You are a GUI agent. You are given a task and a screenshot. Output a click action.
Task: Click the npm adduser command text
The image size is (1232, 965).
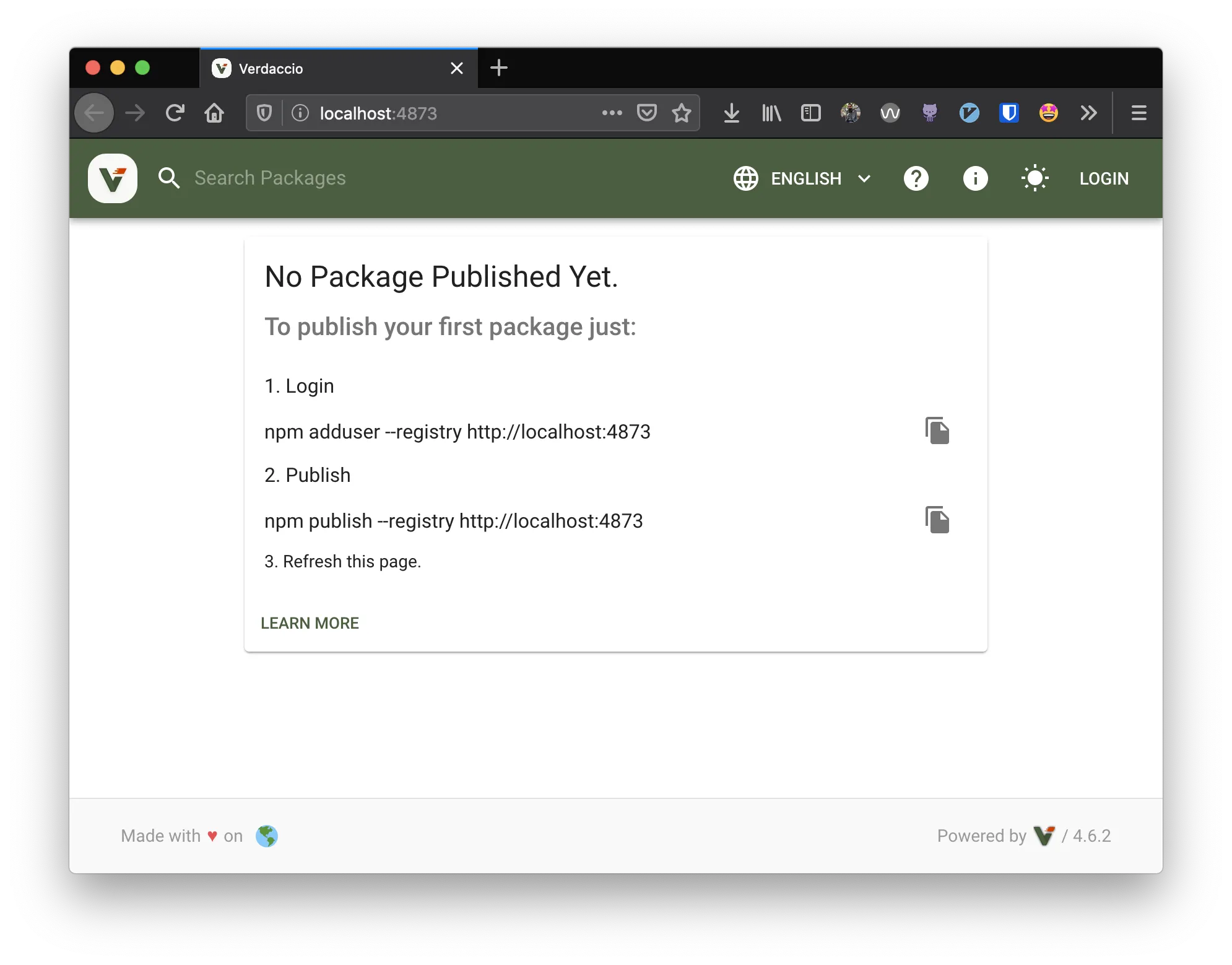pyautogui.click(x=457, y=432)
